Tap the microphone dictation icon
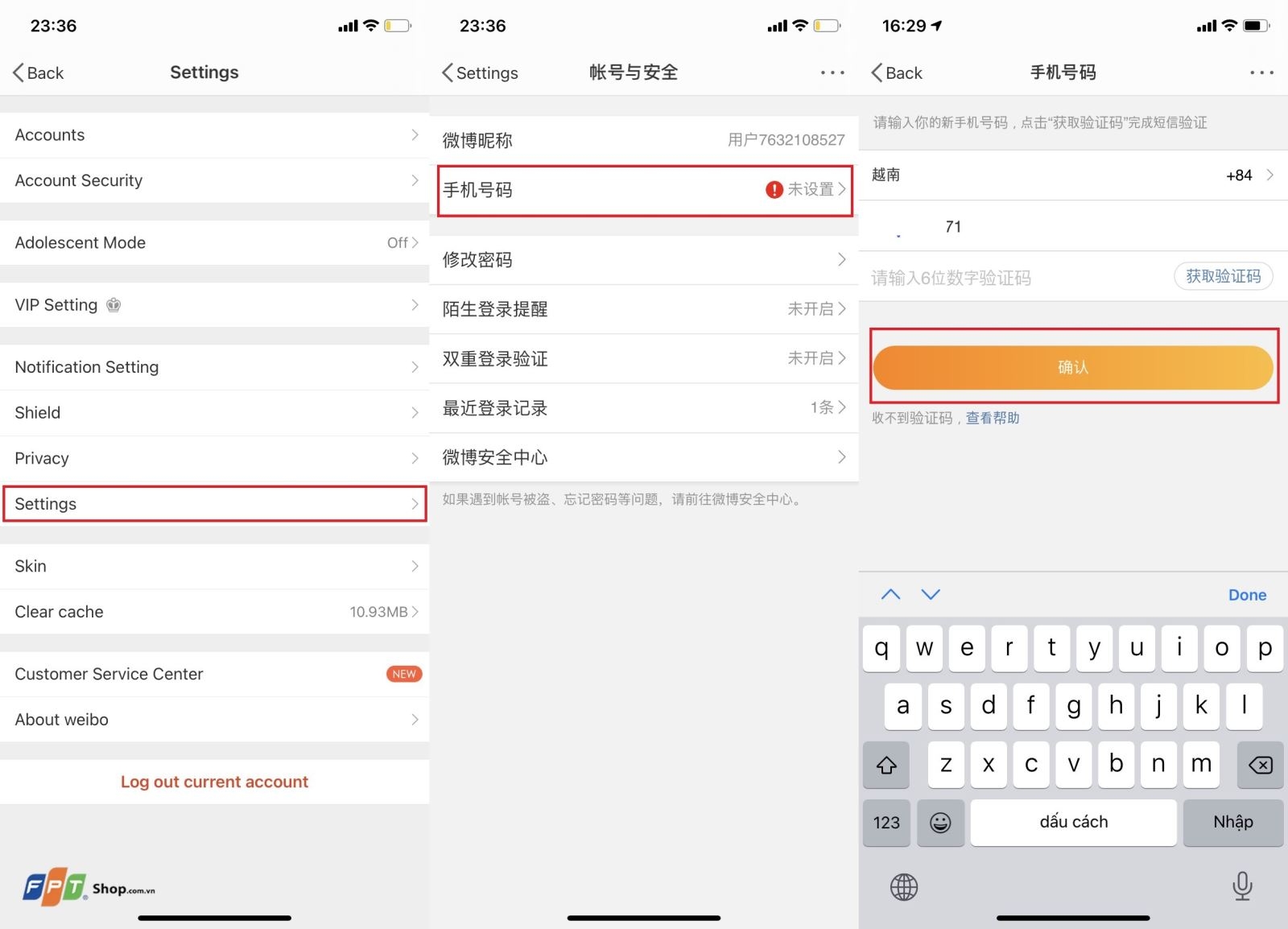1288x929 pixels. coord(1242,886)
